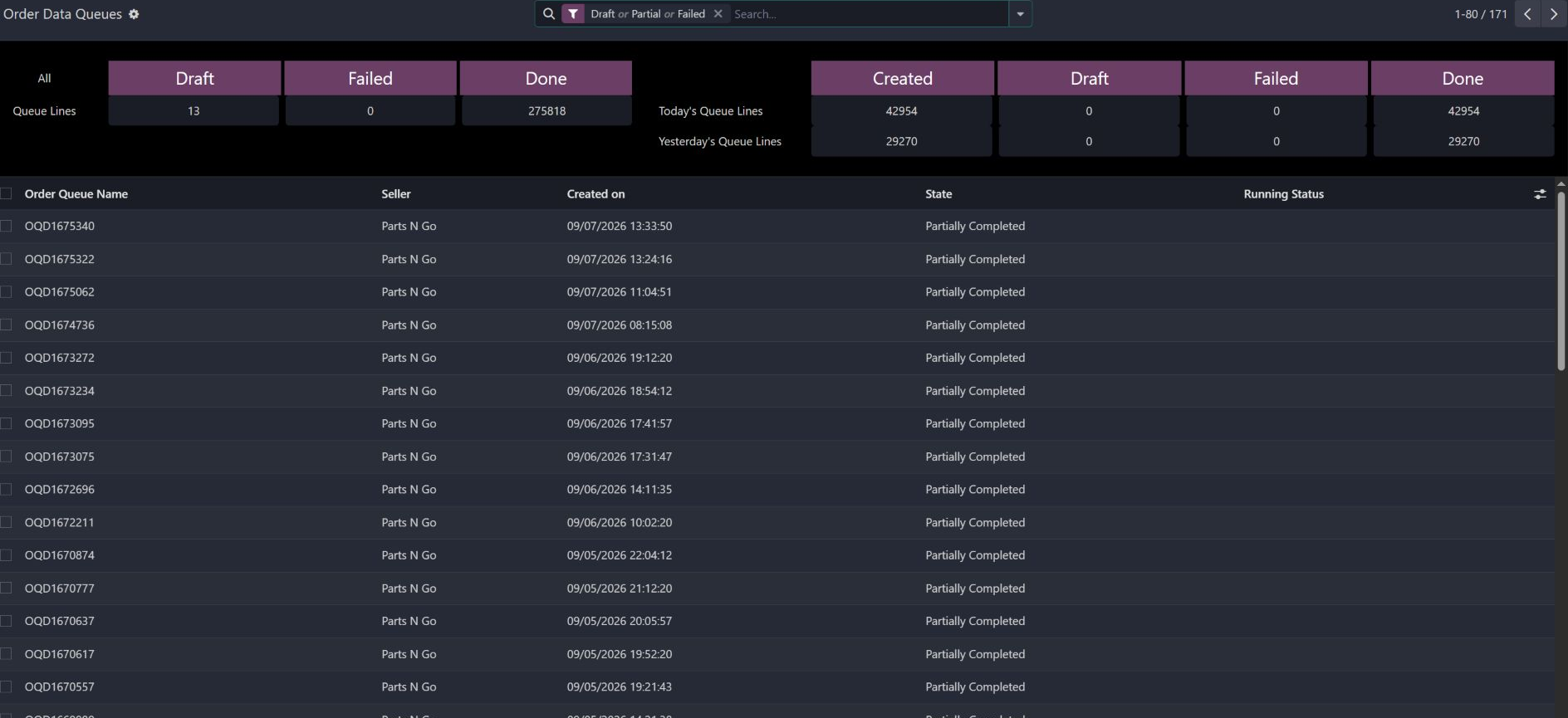Open queue record OQD1673272
The width and height of the screenshot is (1568, 718).
tap(60, 358)
